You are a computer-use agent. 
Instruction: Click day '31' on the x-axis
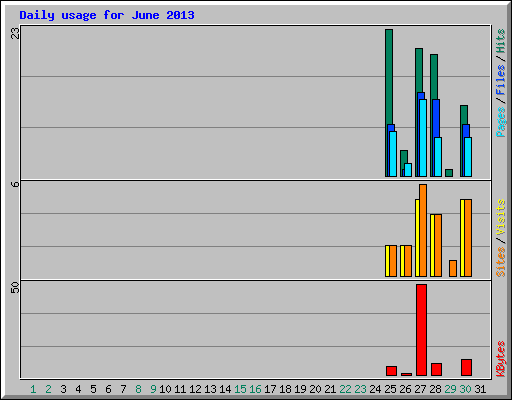pos(480,389)
